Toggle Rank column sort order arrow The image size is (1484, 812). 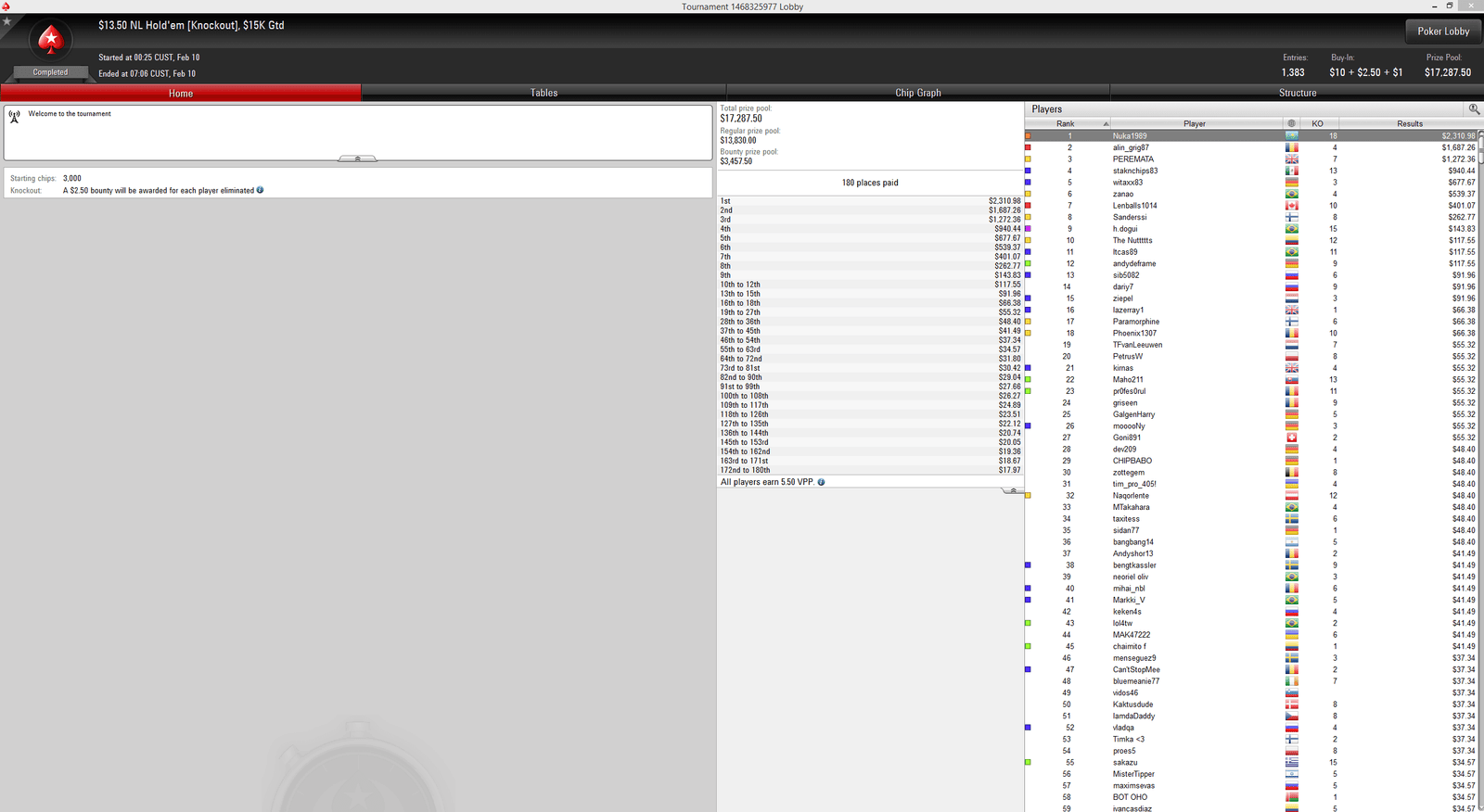(1105, 123)
